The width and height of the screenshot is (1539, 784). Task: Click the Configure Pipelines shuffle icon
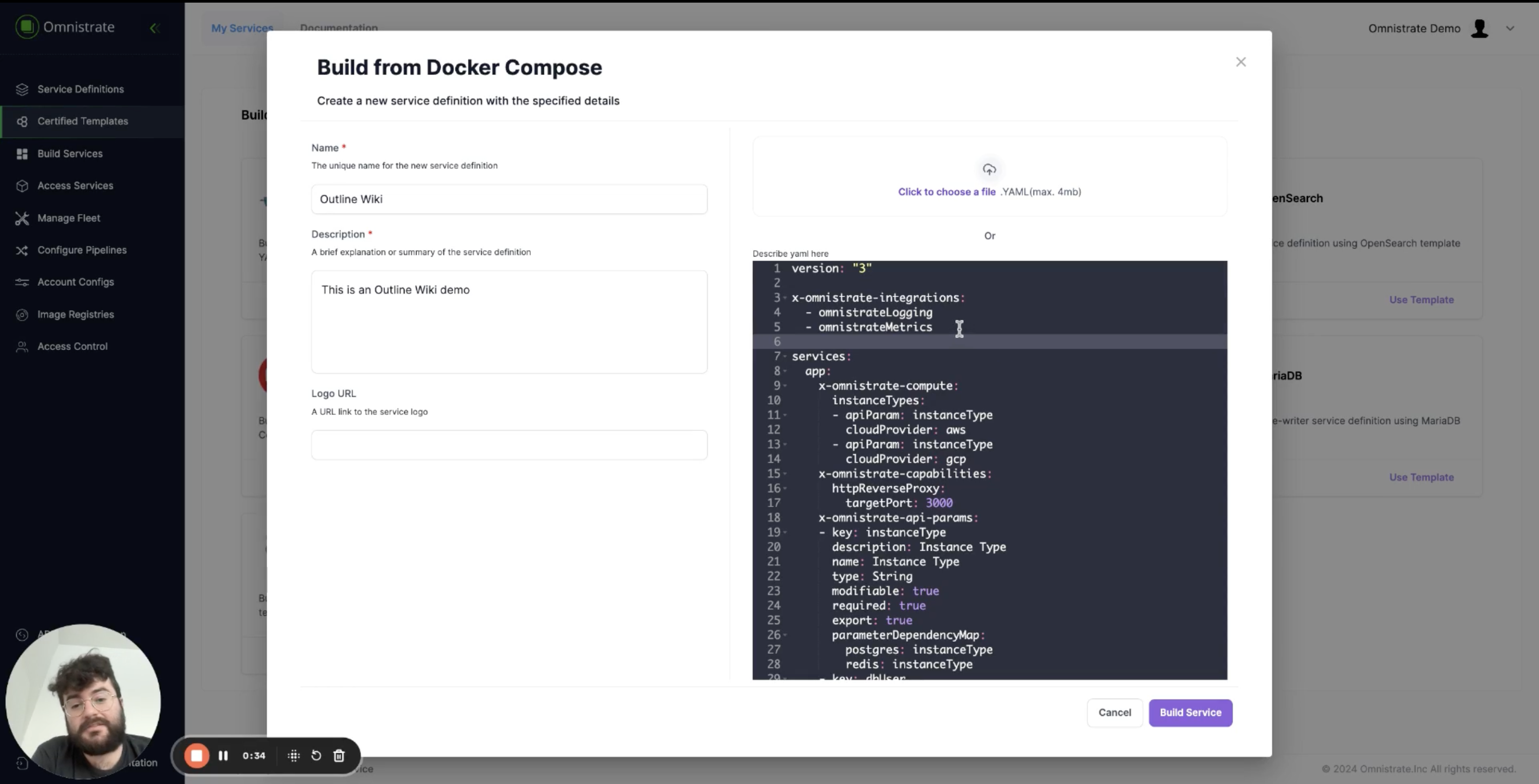point(22,250)
